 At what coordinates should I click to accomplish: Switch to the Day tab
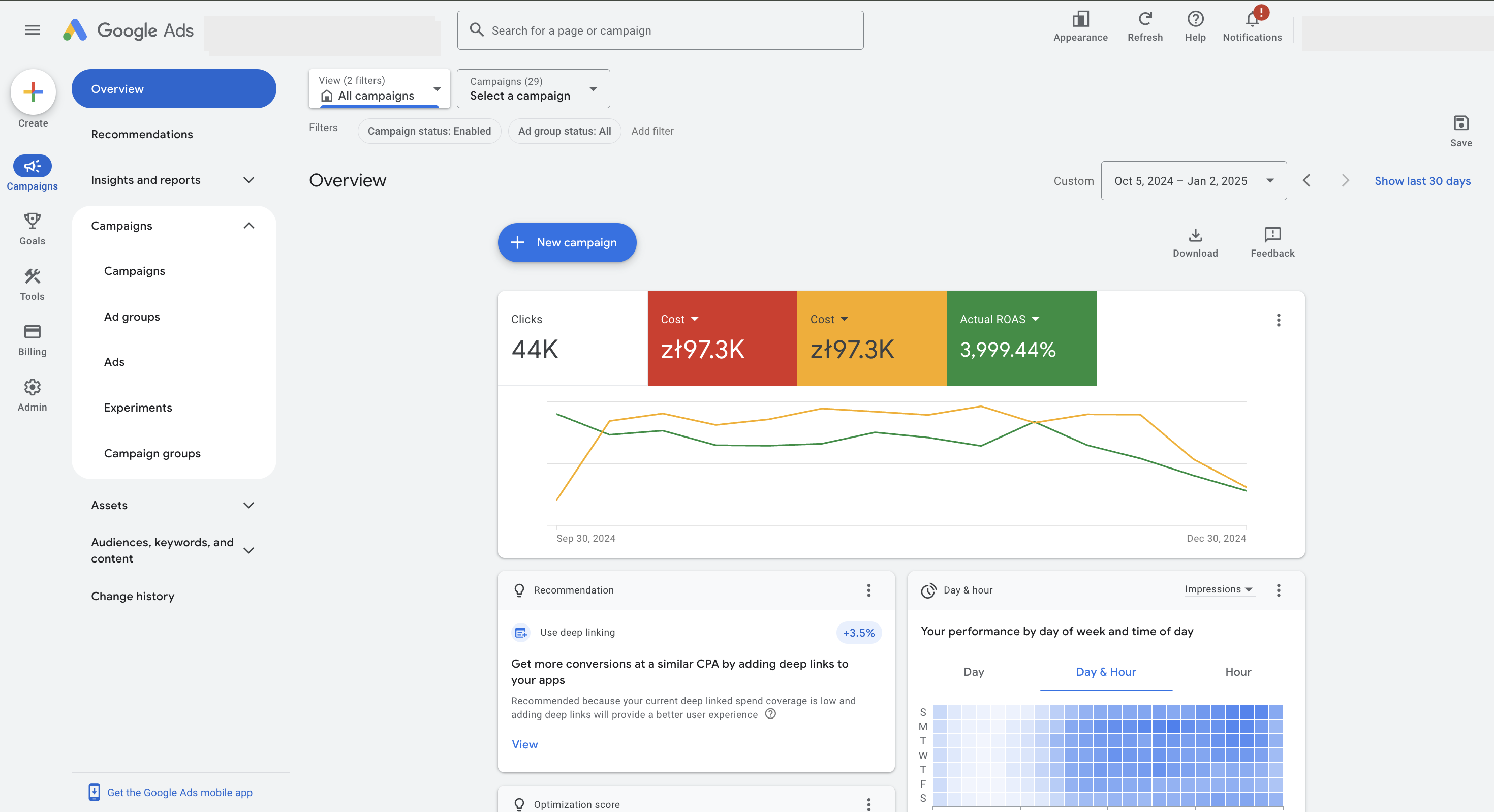tap(973, 672)
